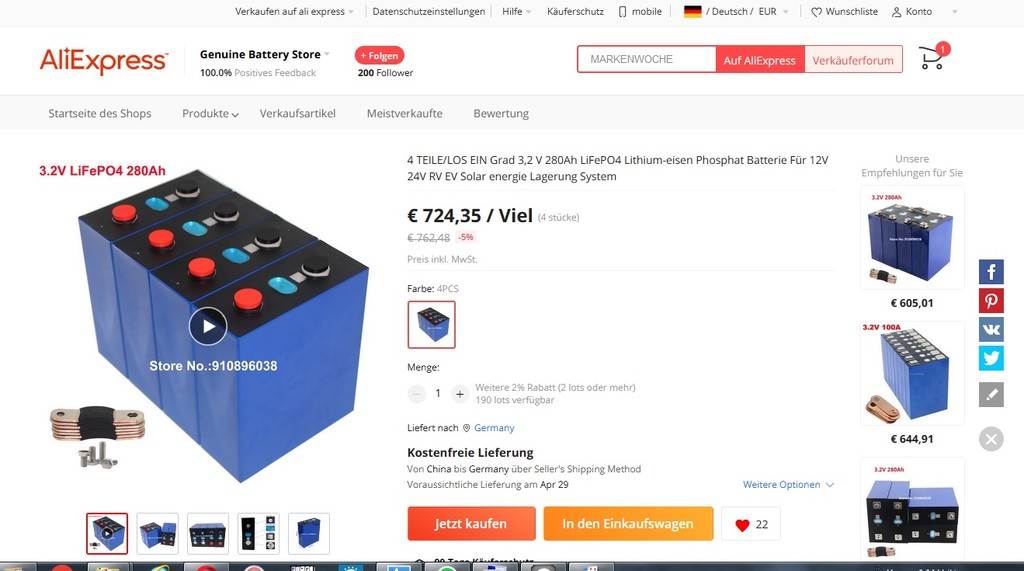Click the pencil edit icon on sidebar
This screenshot has height=571, width=1024.
991,395
